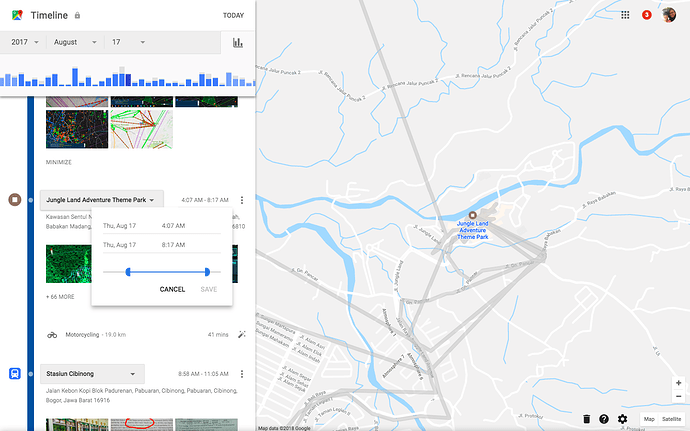Click the trash icon to delete the day

point(586,419)
